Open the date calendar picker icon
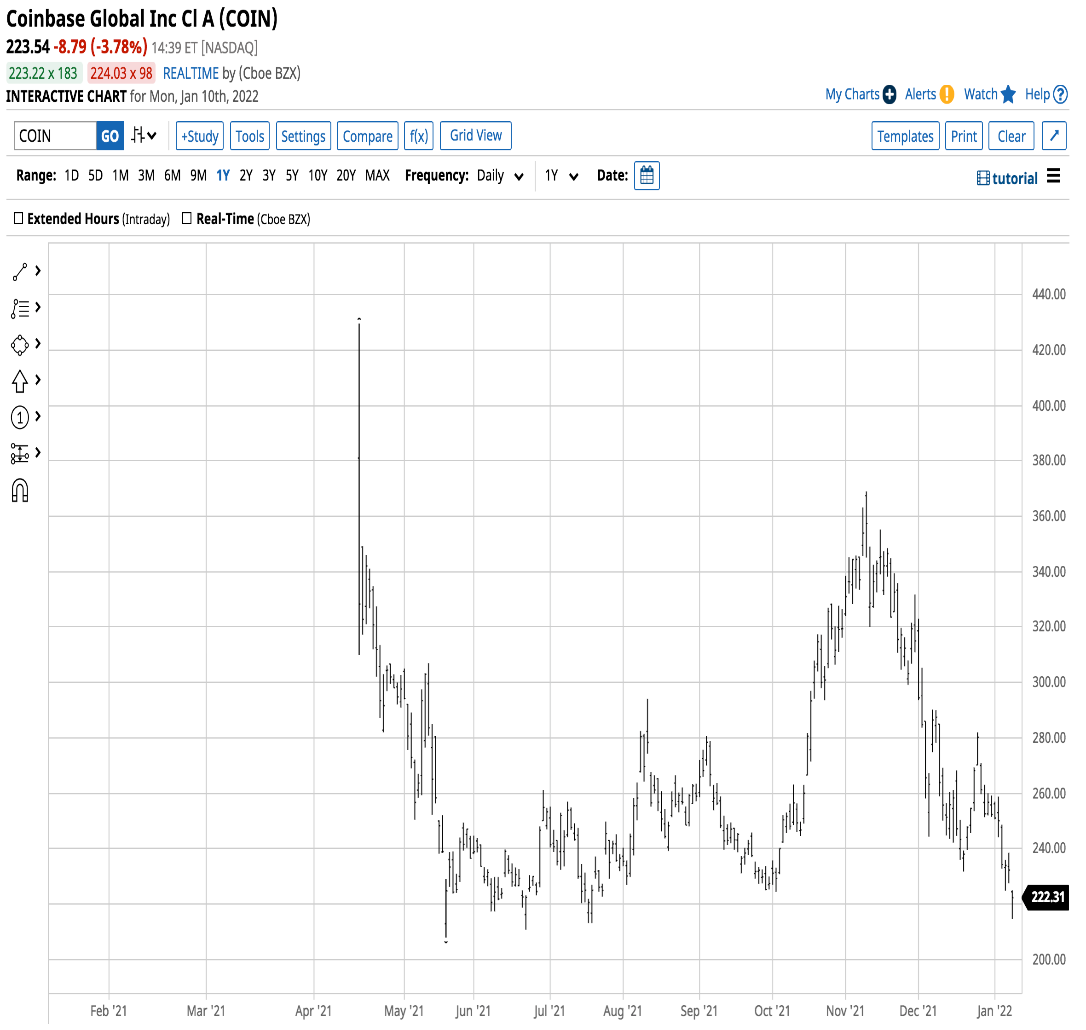 click(x=646, y=175)
